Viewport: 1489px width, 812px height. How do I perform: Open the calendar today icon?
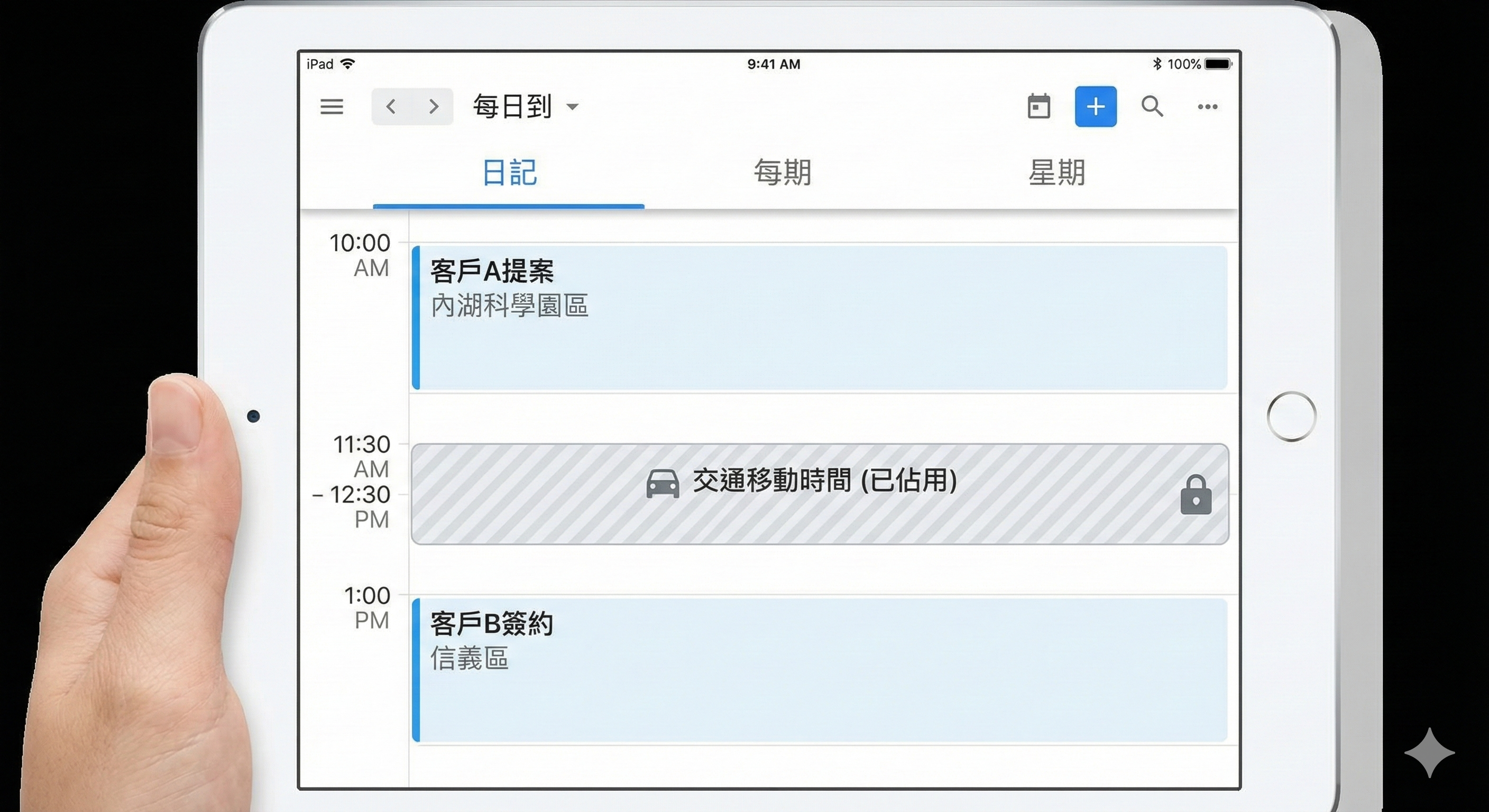1038,106
